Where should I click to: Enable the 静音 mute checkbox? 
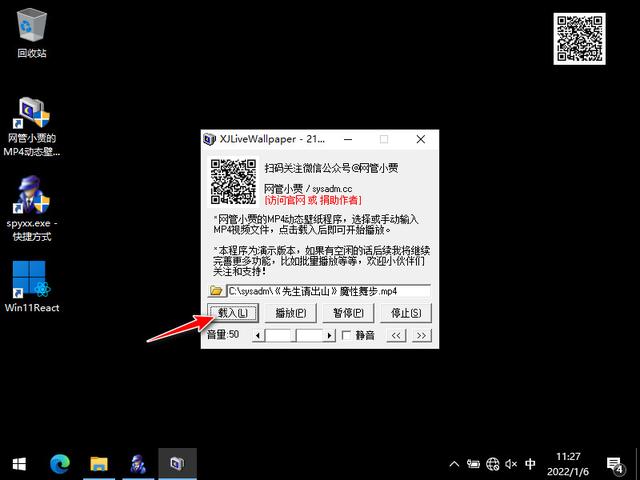pos(347,336)
